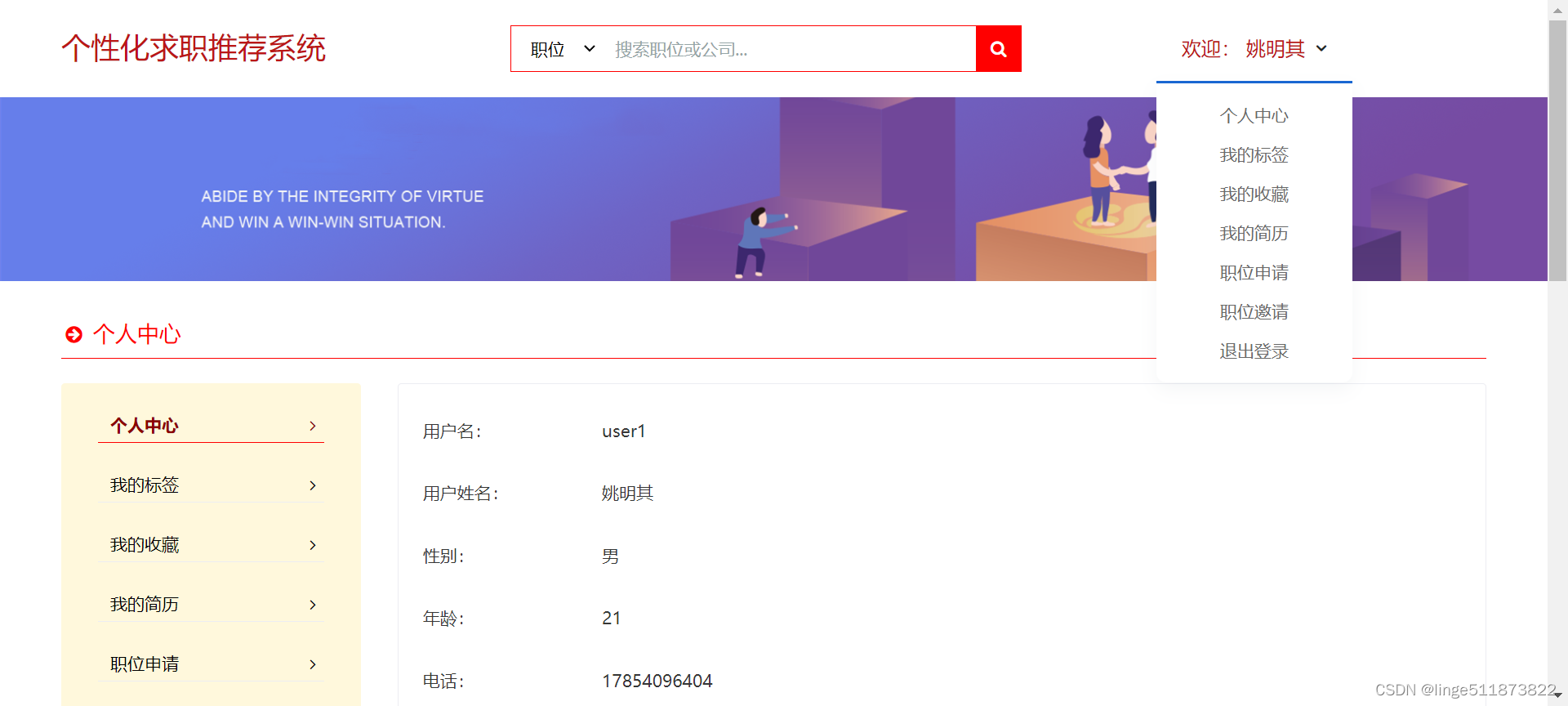Click the 用户名 field label
1568x706 pixels.
[452, 431]
